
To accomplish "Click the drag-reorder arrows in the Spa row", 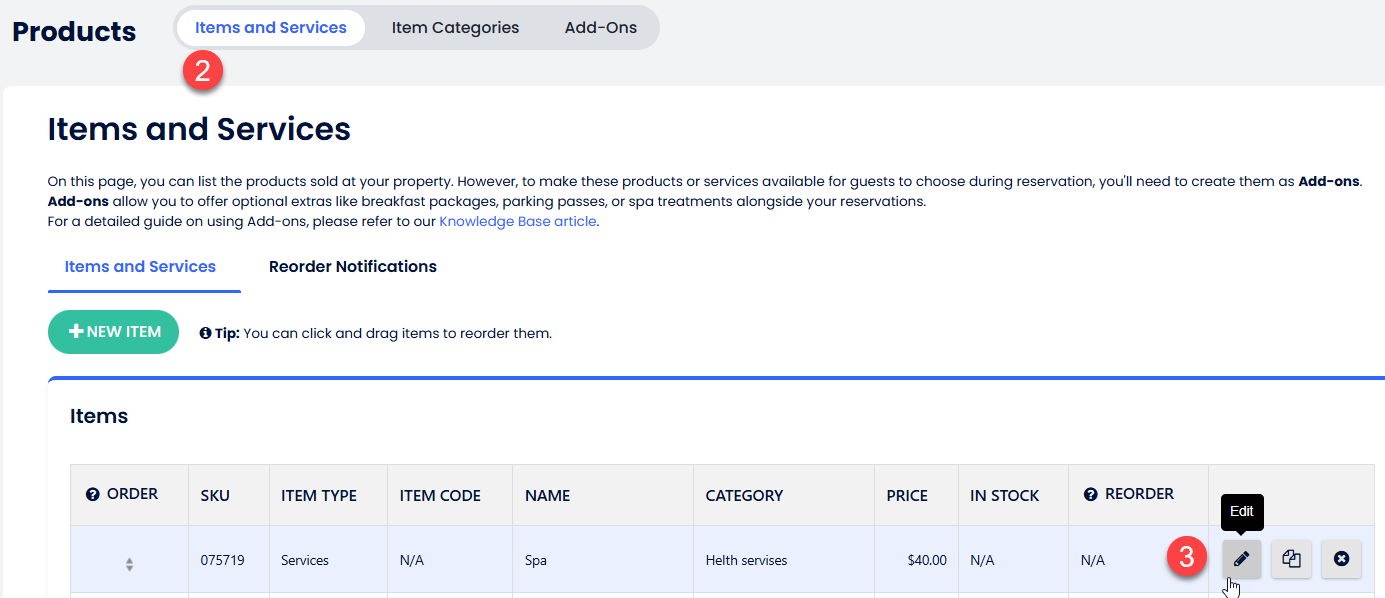I will click(x=129, y=565).
